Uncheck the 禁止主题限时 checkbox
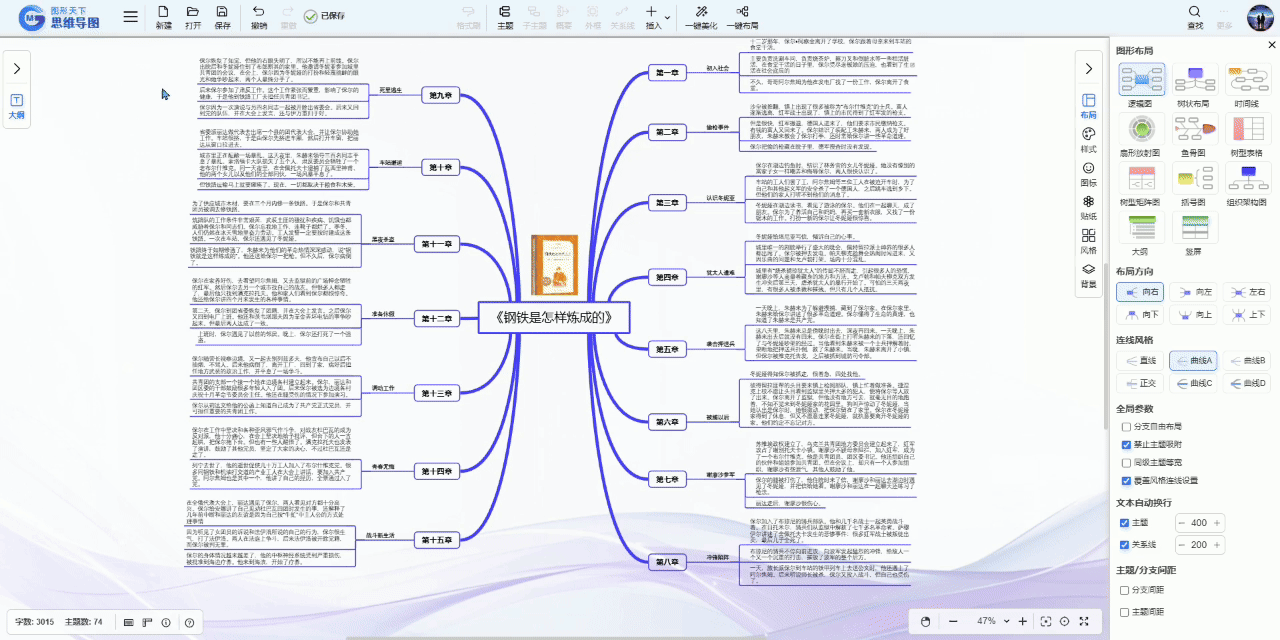 click(x=1126, y=444)
